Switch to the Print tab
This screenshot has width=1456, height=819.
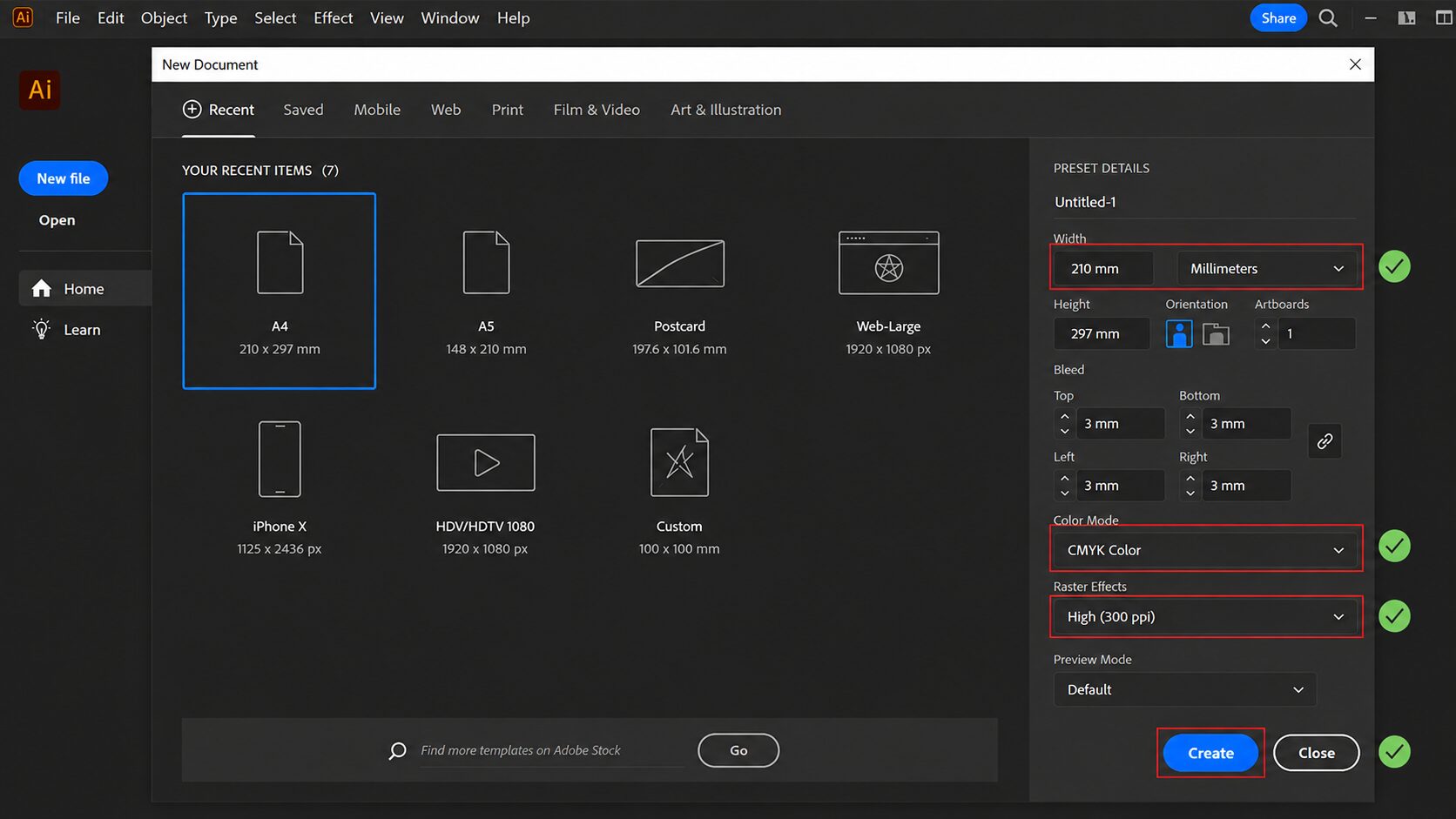pos(508,110)
